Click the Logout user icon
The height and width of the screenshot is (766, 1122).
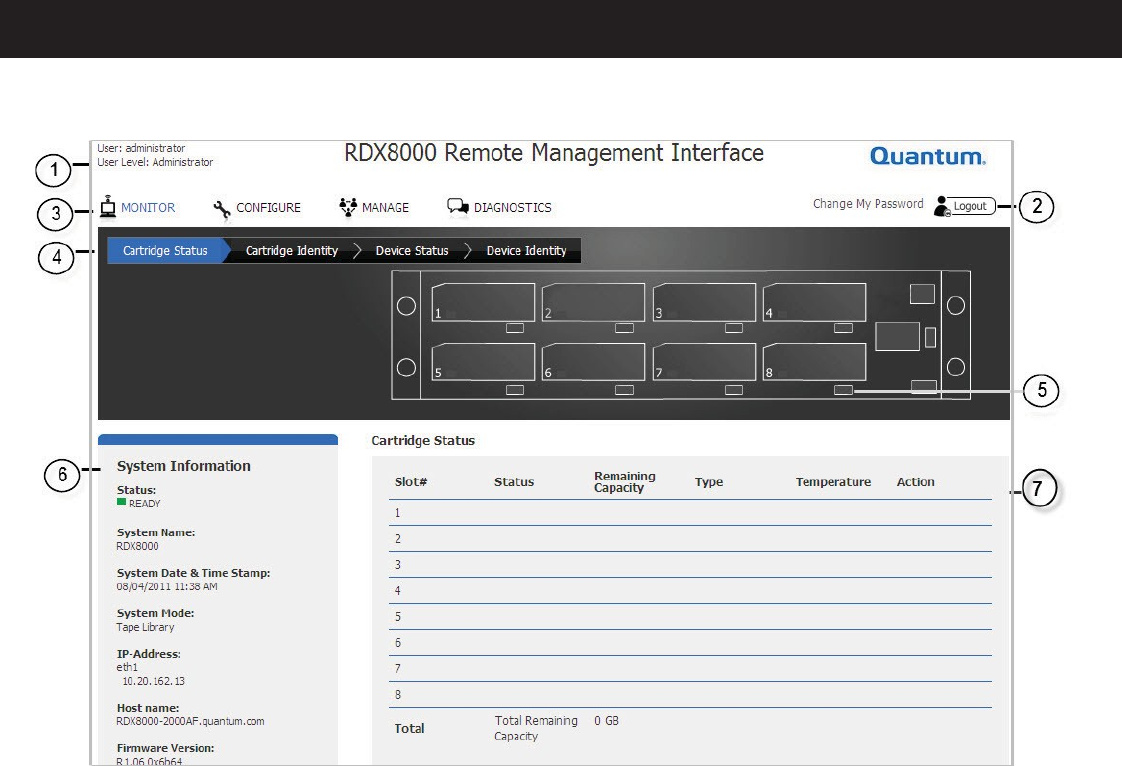pos(942,206)
